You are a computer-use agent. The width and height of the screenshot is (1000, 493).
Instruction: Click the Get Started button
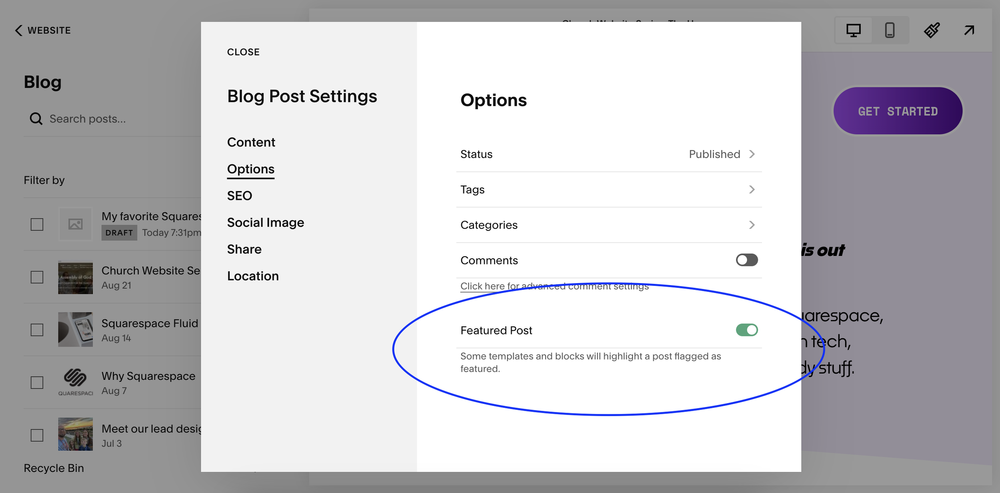point(897,111)
